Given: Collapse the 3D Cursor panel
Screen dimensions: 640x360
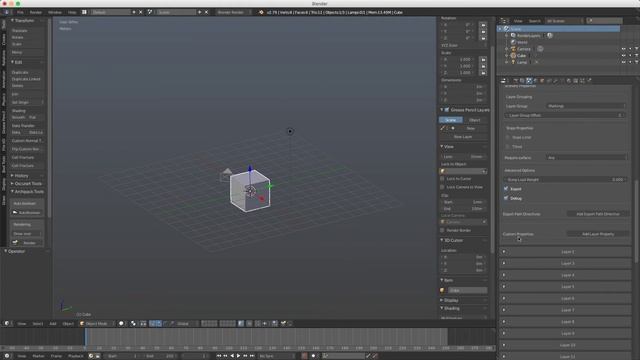Looking at the screenshot, I should tap(453, 240).
